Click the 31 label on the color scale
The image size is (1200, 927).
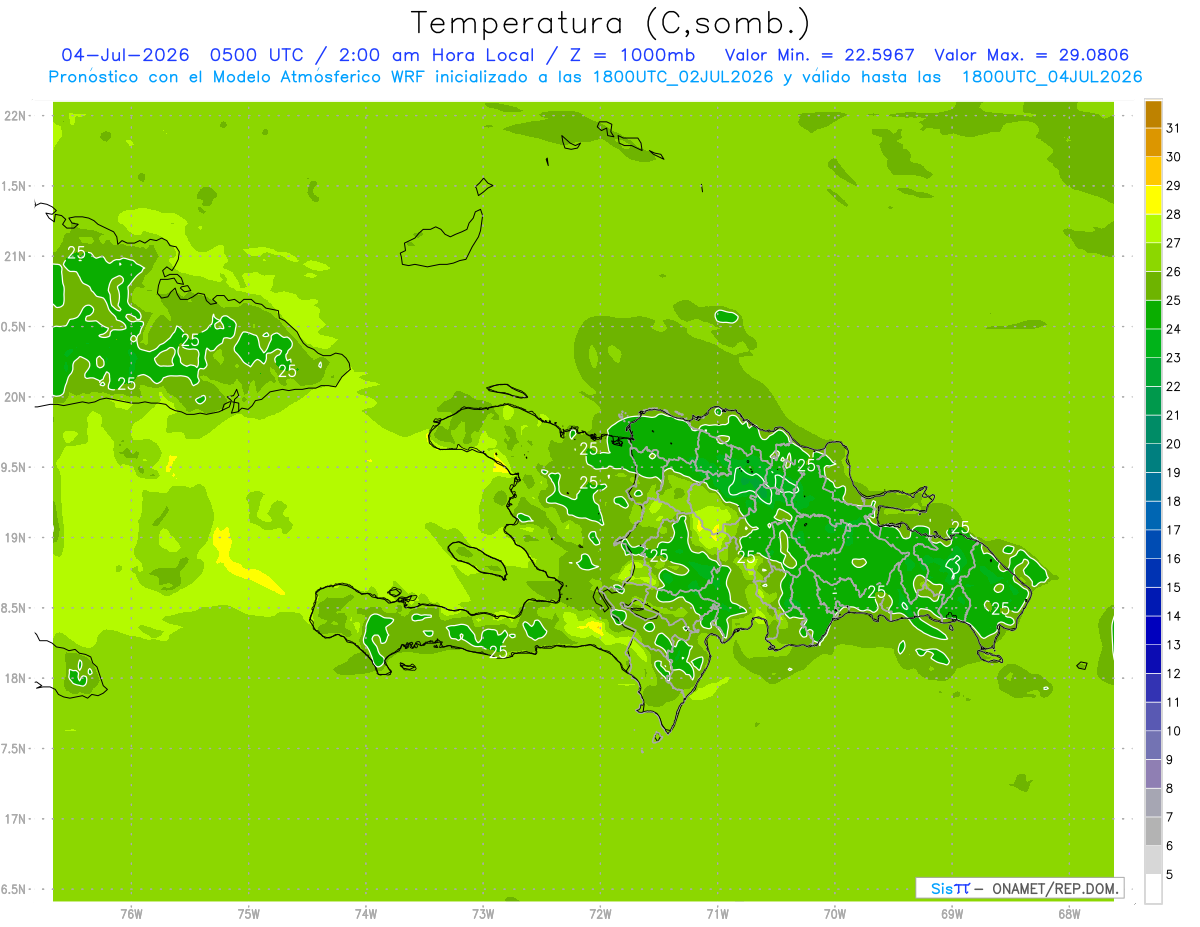1174,128
